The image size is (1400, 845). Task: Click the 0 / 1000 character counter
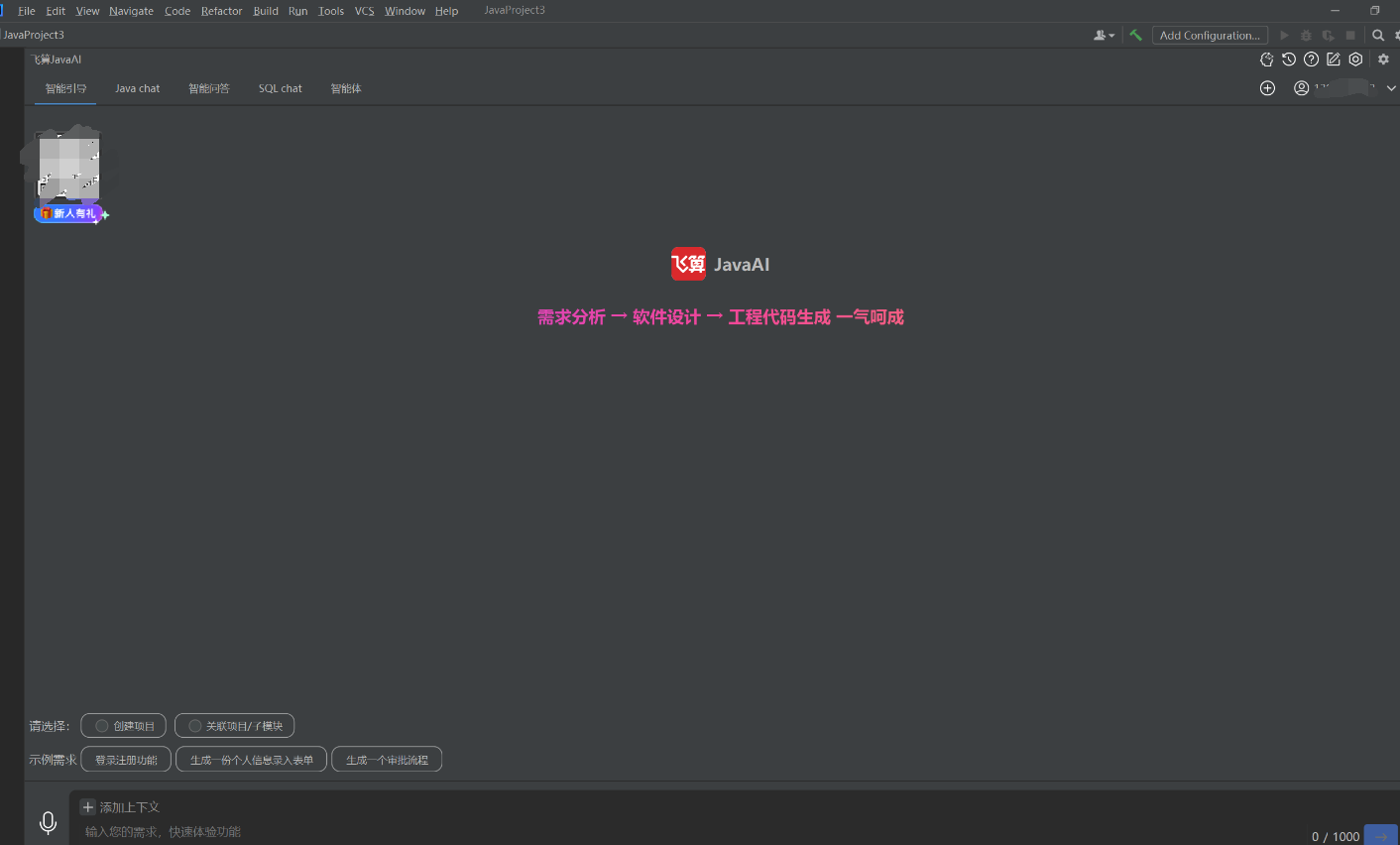[x=1336, y=836]
